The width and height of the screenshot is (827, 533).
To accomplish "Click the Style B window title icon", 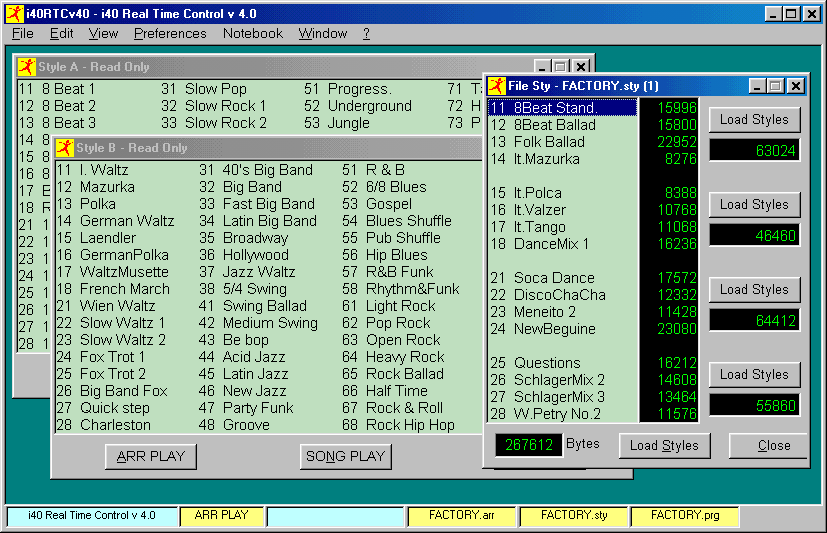I will click(x=65, y=148).
